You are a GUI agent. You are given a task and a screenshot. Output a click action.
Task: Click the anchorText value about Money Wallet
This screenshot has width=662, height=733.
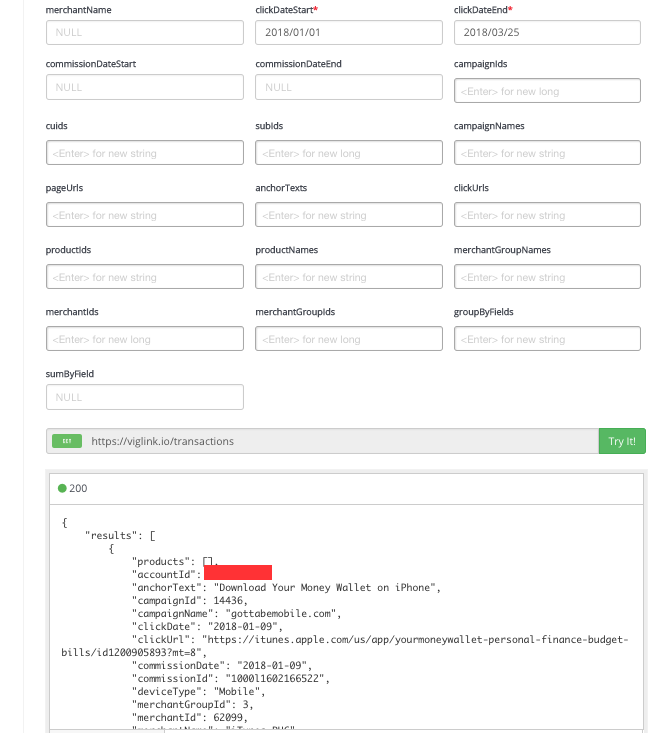[324, 588]
